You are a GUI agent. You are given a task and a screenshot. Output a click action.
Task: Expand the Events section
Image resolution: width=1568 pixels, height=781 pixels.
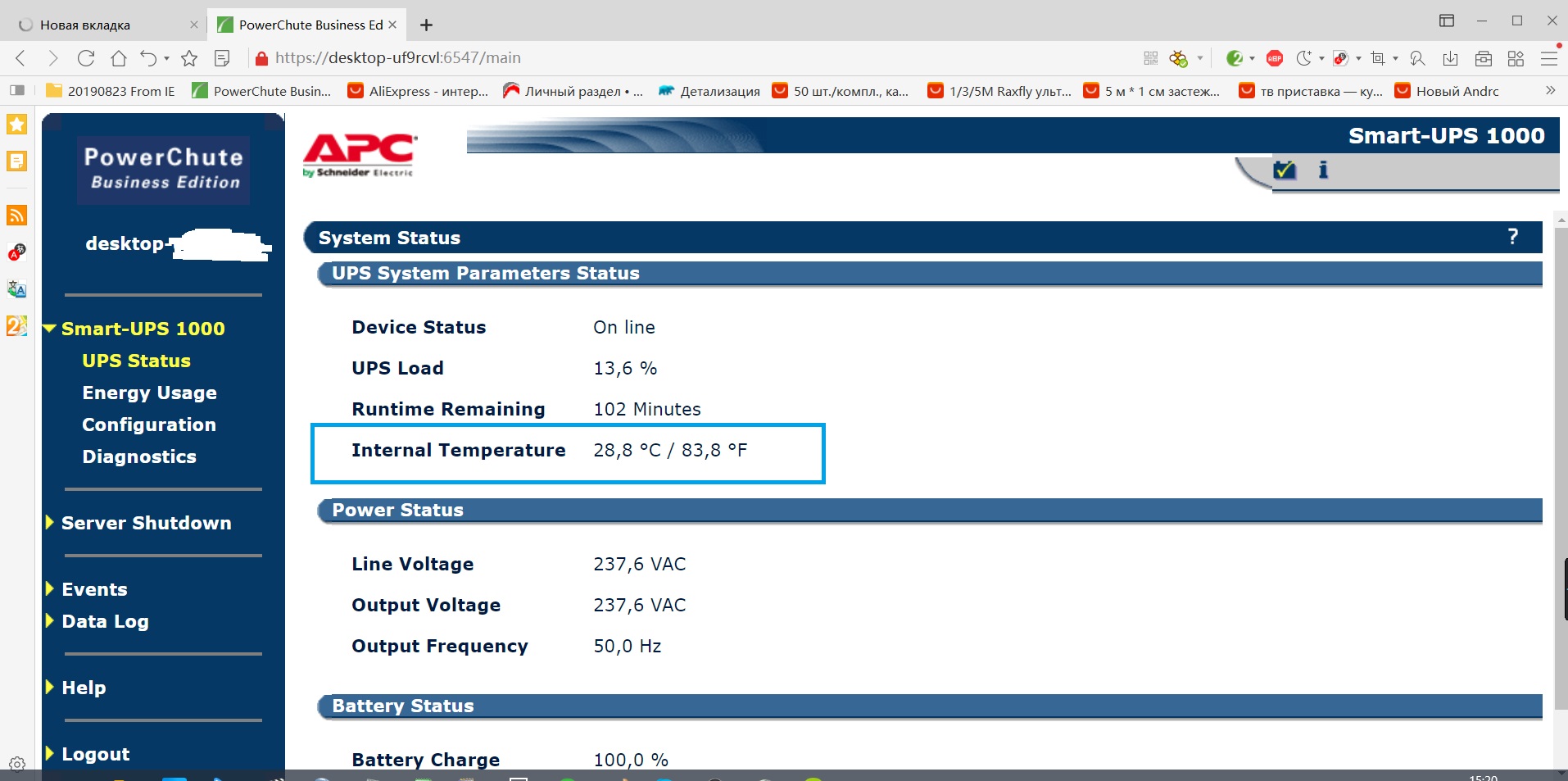tap(49, 588)
